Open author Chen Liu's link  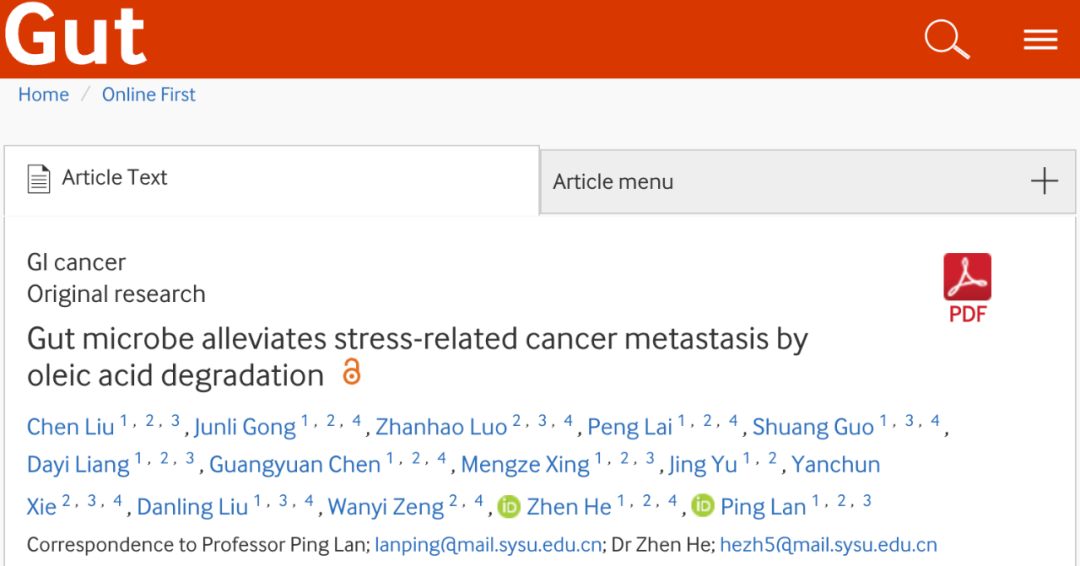pos(70,427)
